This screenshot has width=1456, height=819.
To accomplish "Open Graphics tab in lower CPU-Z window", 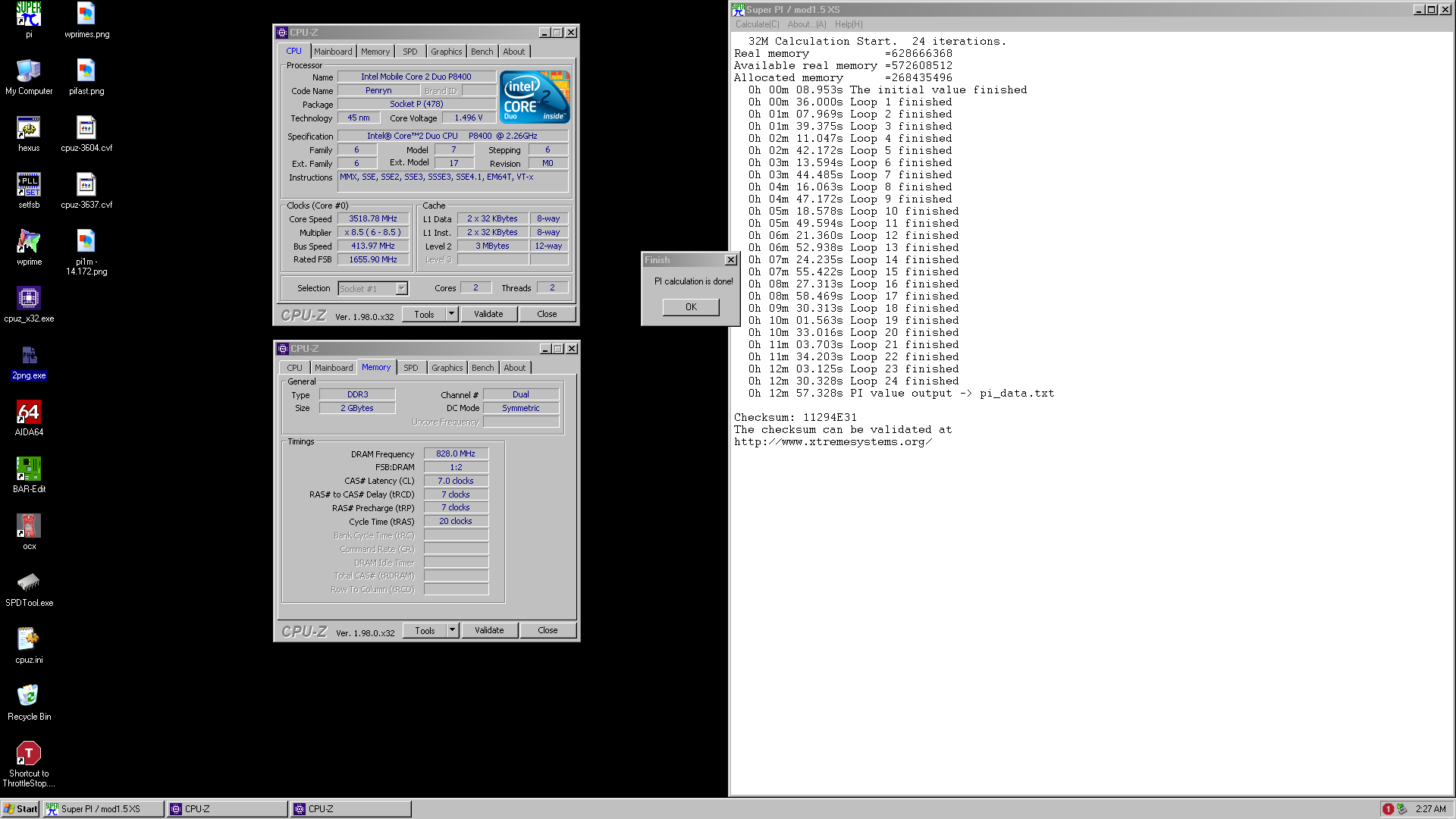I will pos(447,368).
